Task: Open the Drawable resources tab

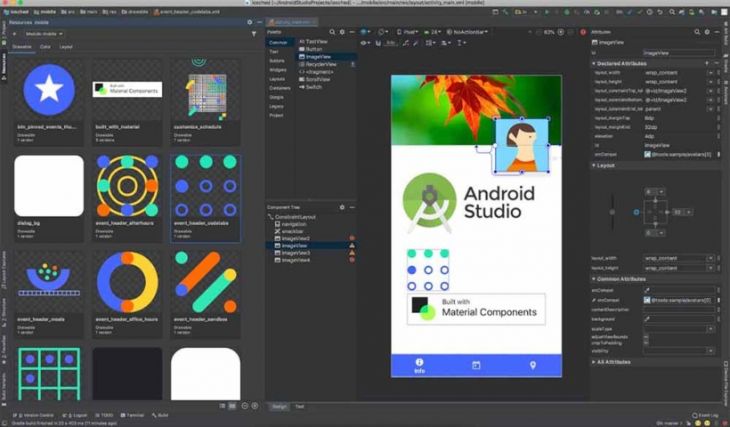Action: (x=22, y=47)
